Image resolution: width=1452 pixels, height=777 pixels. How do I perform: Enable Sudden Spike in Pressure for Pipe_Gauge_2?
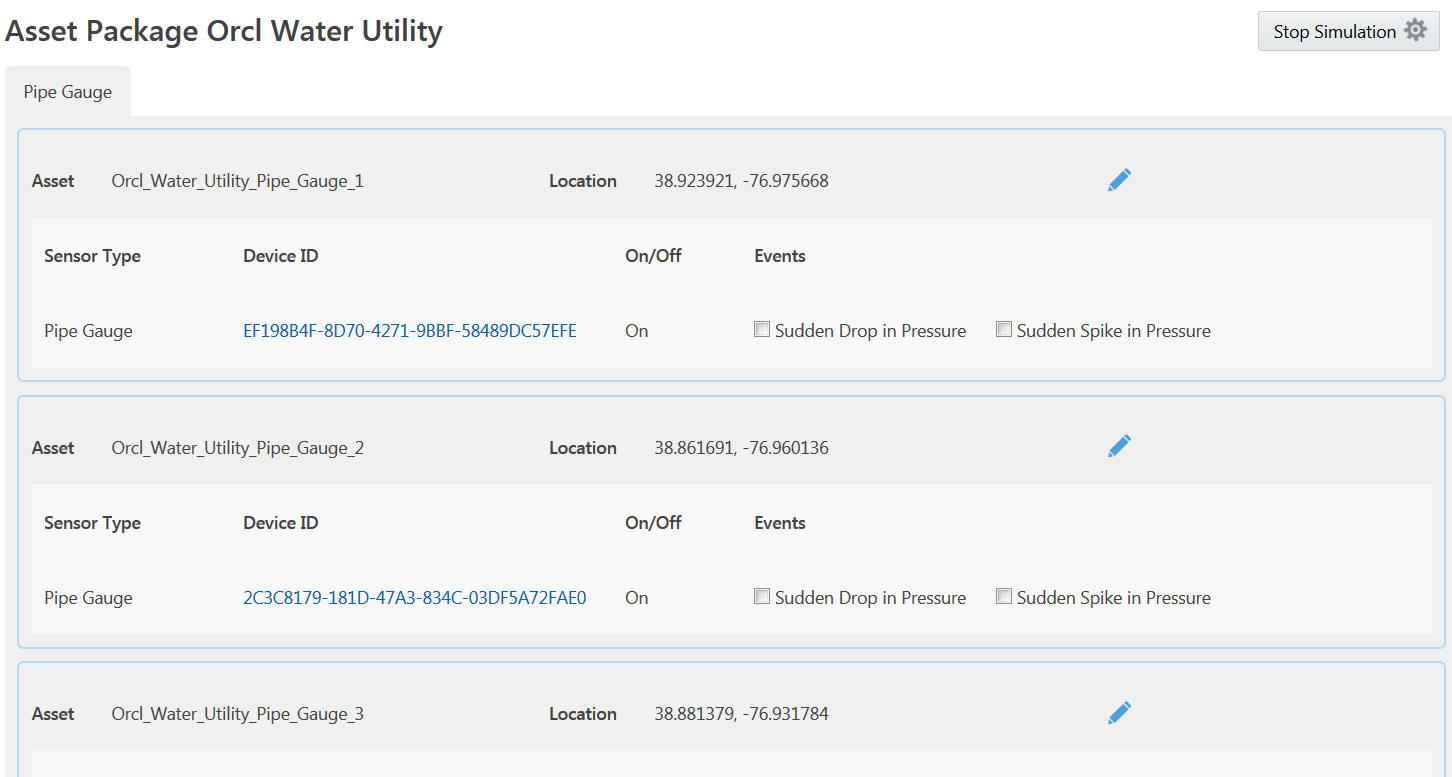point(1004,596)
